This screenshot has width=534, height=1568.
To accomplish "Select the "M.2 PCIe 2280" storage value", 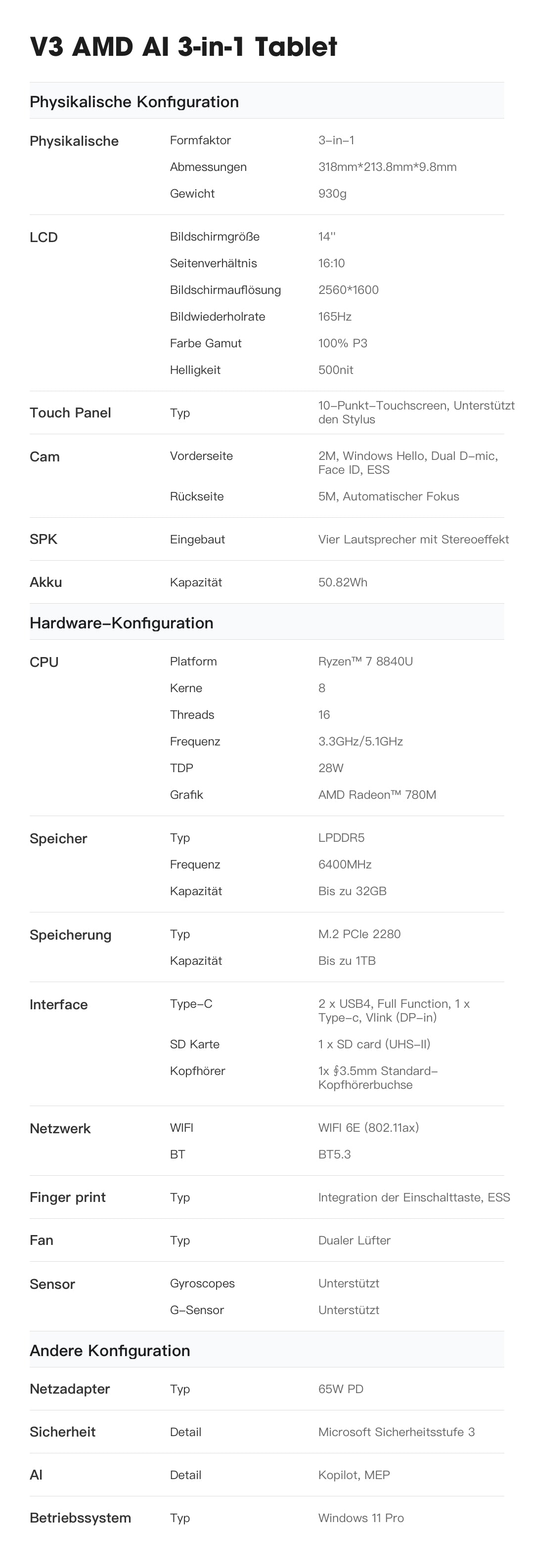I will point(359,934).
